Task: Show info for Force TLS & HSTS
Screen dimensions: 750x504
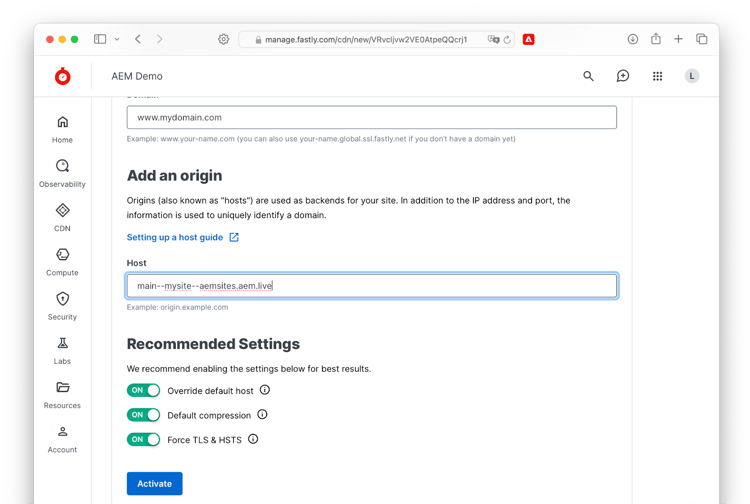Action: 253,439
